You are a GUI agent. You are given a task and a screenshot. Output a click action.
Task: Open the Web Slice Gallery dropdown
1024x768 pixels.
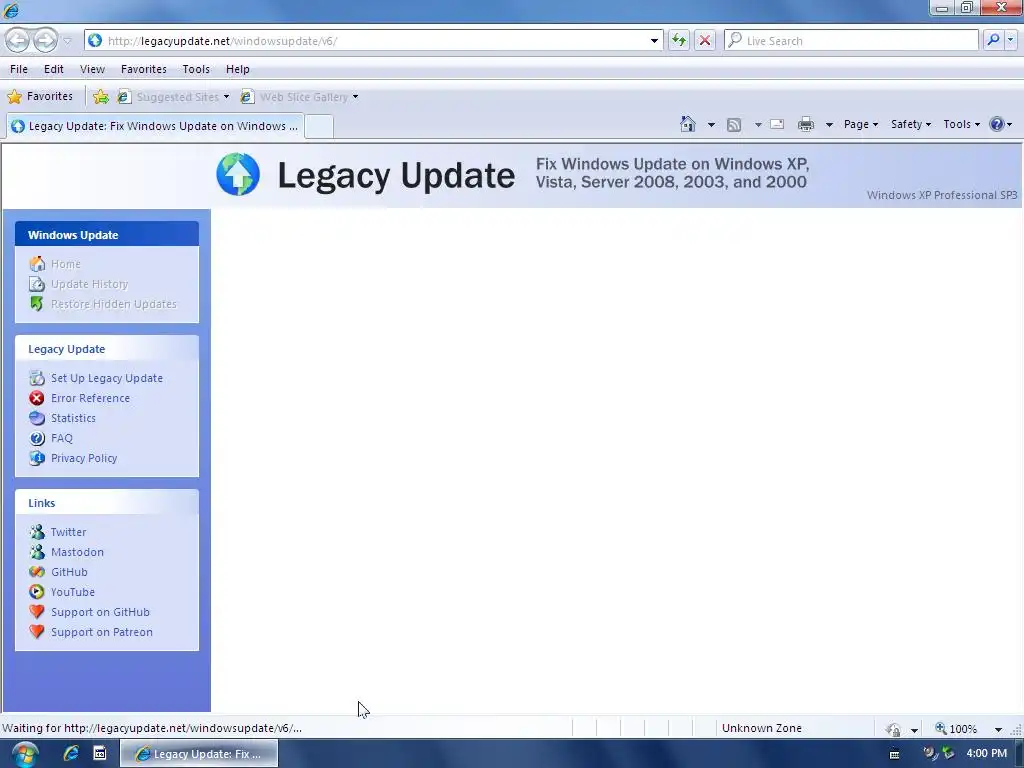pos(300,97)
